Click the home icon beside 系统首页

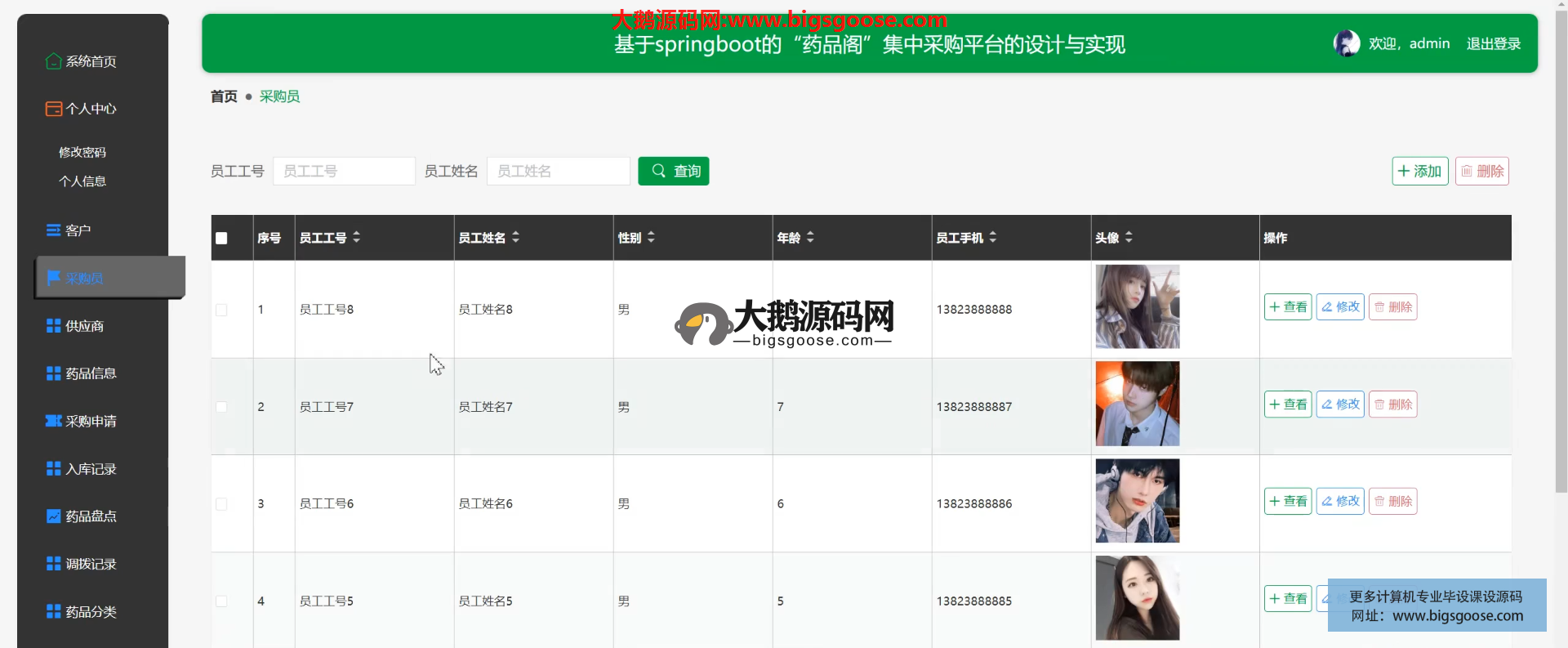click(53, 61)
